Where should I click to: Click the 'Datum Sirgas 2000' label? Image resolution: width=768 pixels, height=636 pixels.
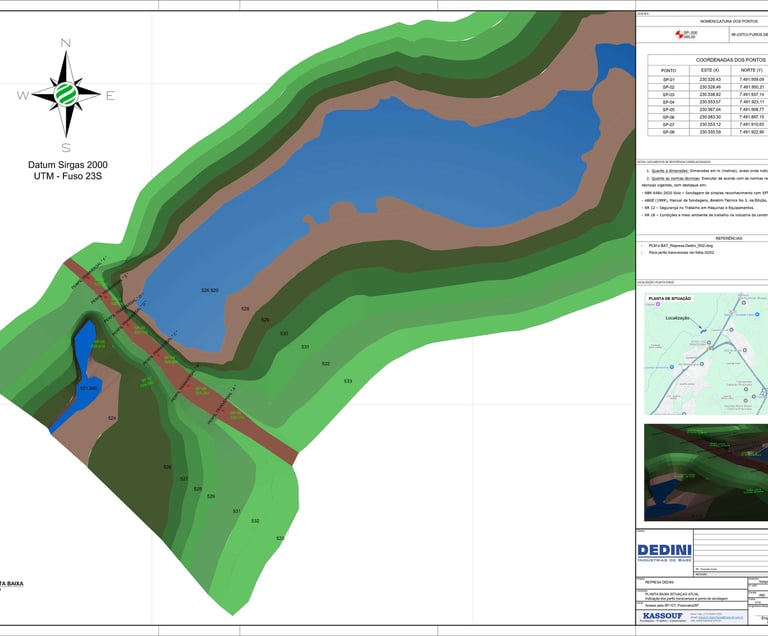coord(68,165)
